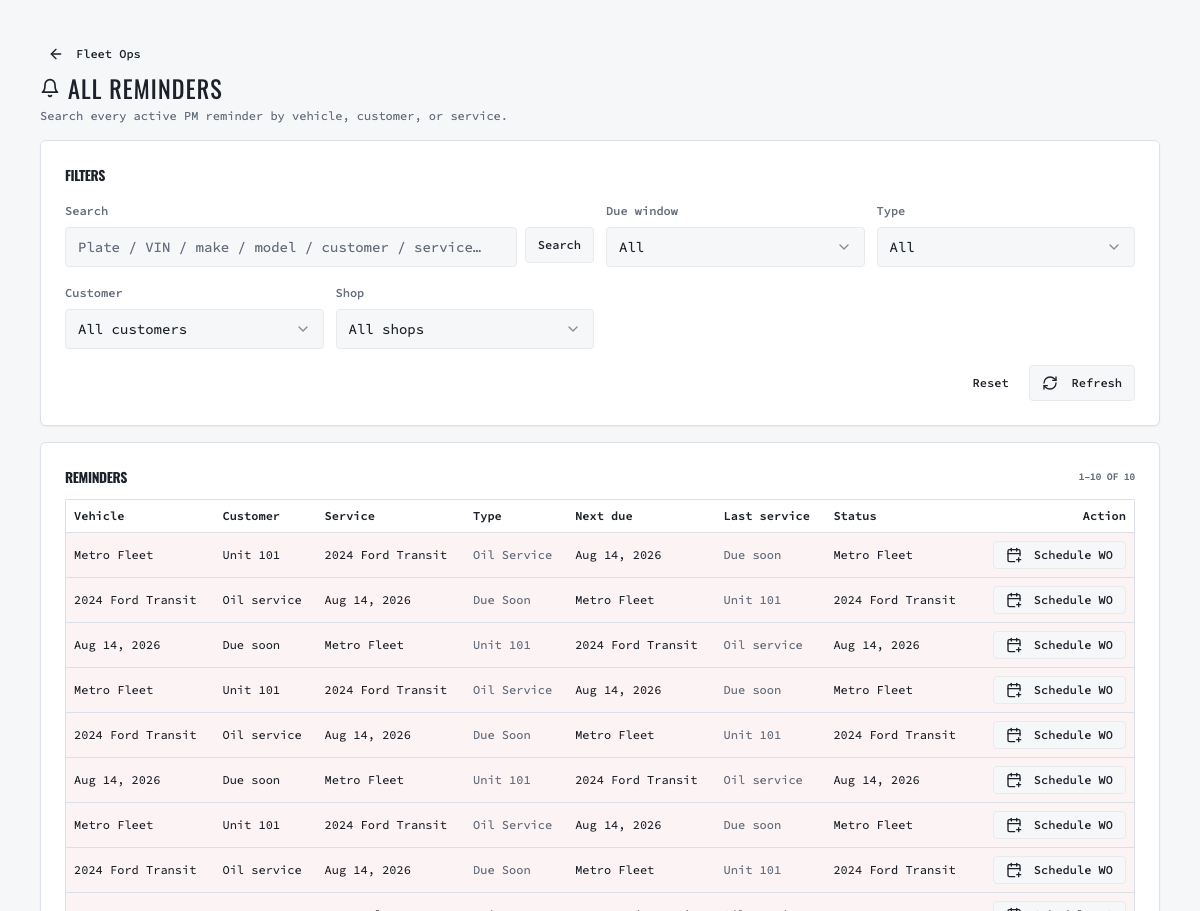This screenshot has height=911, width=1200.
Task: Click the Vehicle column header
Action: pos(99,516)
